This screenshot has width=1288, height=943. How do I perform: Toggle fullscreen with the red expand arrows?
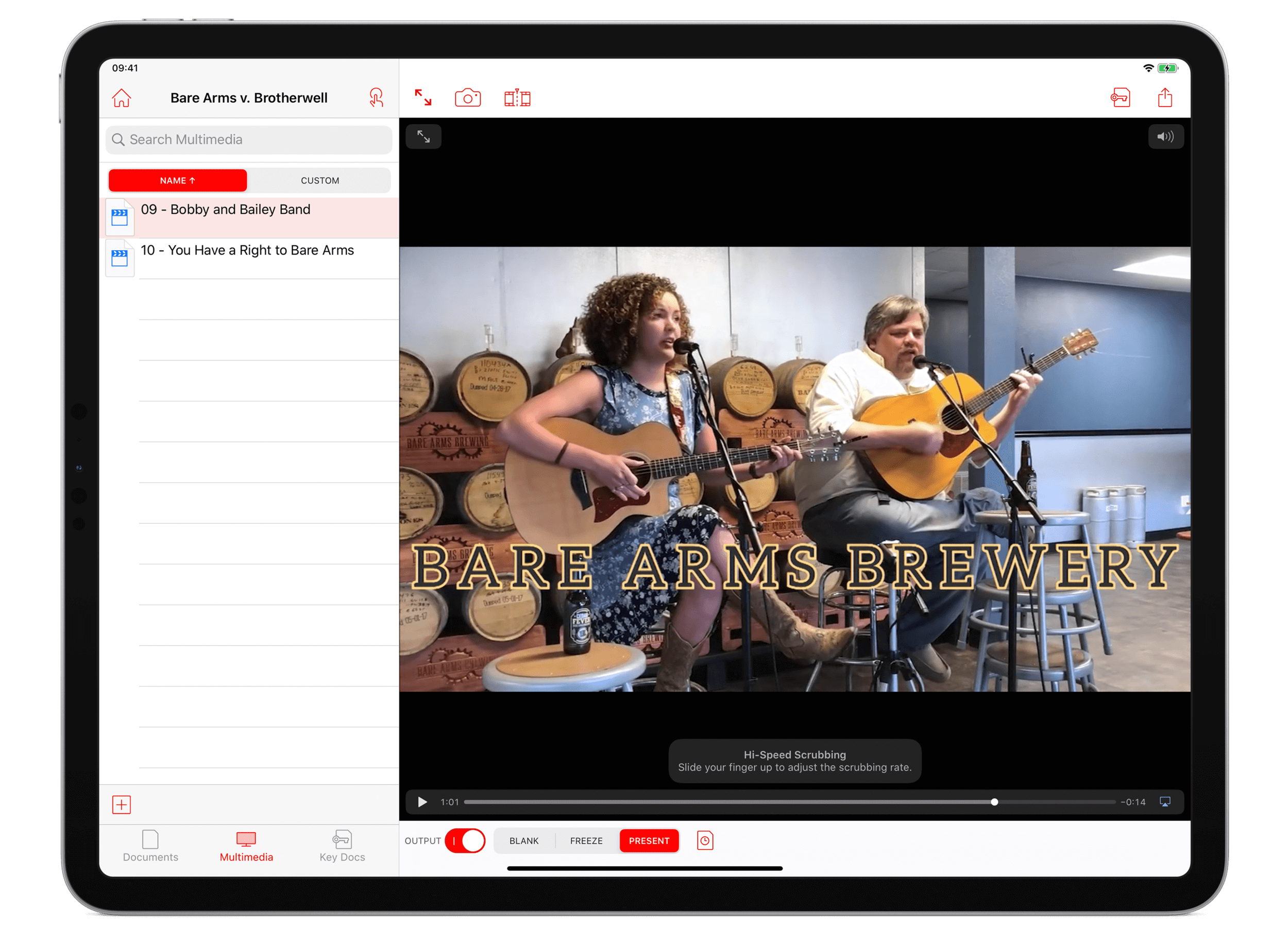tap(423, 98)
